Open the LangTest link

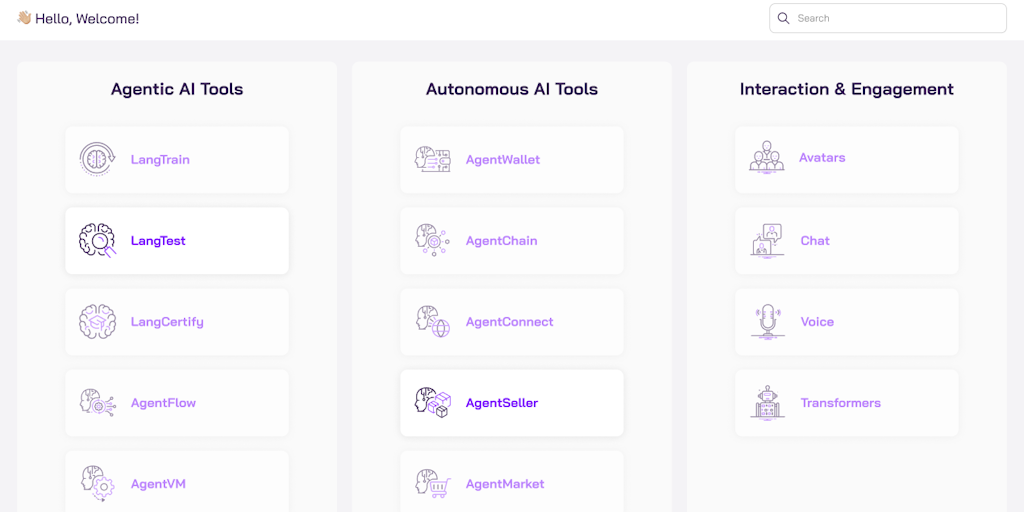click(158, 241)
